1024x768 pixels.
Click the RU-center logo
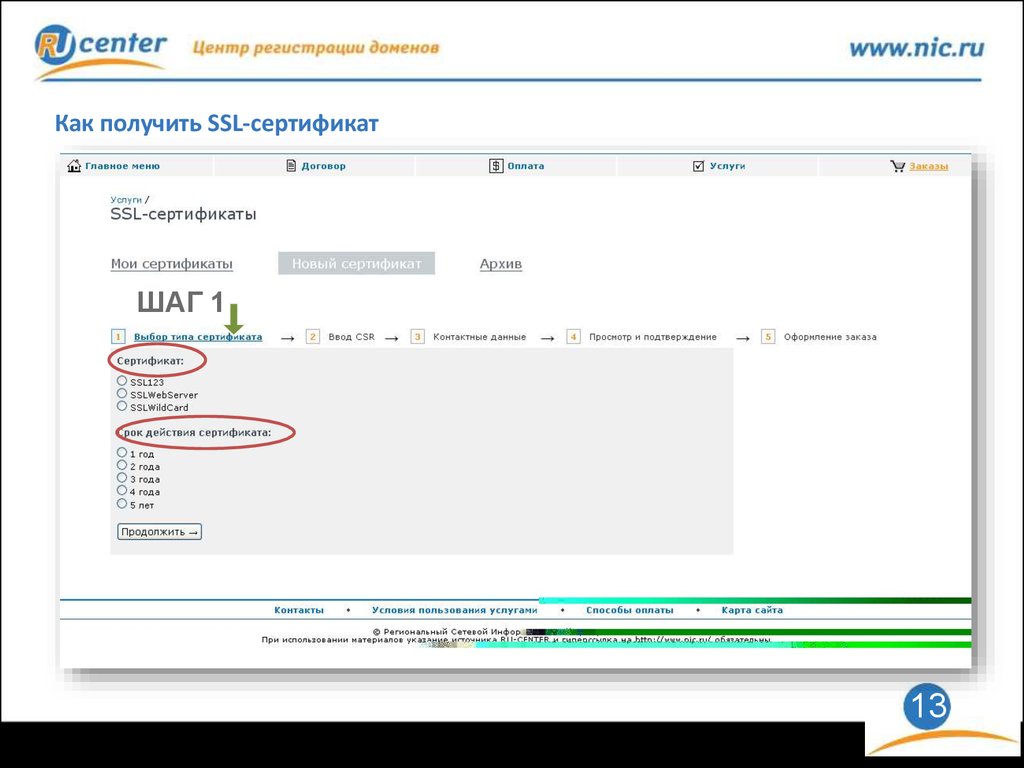click(x=101, y=51)
